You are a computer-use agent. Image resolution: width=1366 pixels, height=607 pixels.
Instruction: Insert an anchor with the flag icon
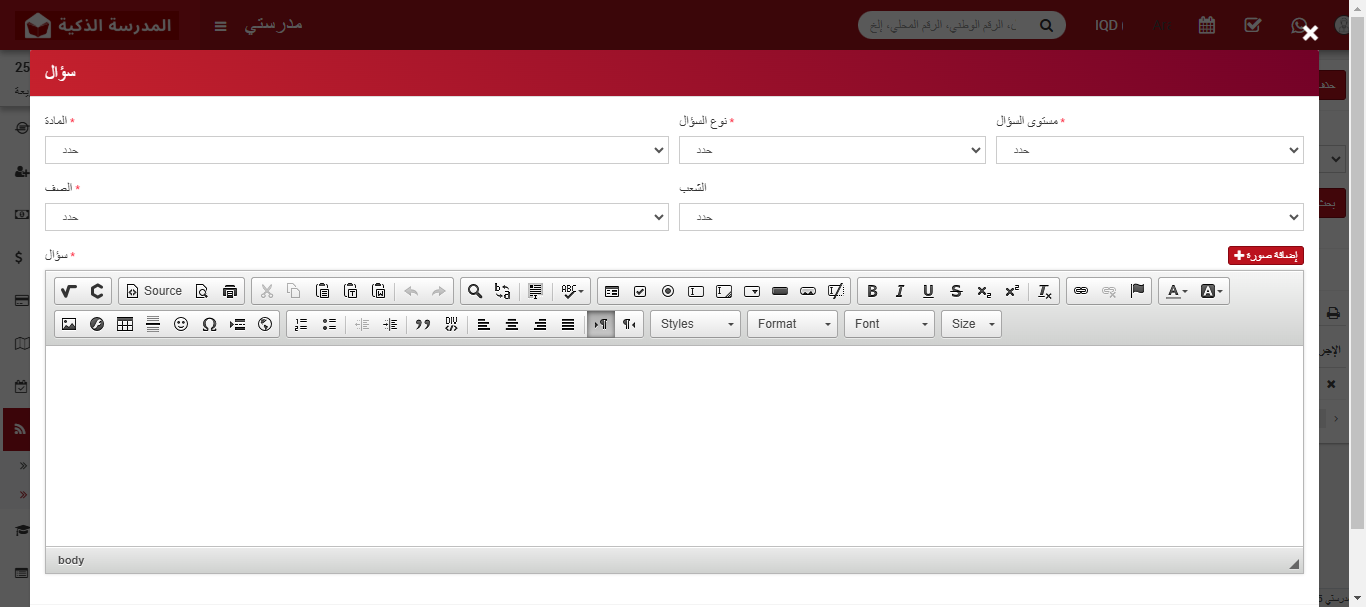(x=1137, y=291)
